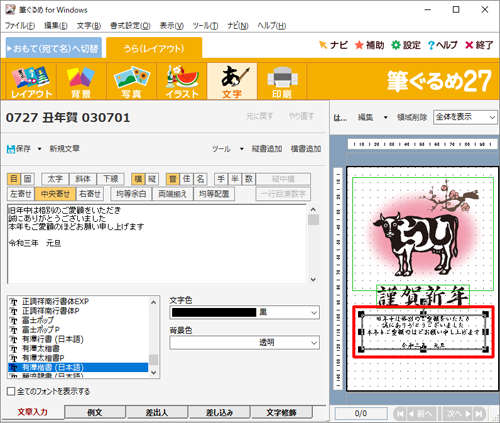Viewport: 500px width, 423px height.
Task: Open the 文字 menu in menu bar
Action: click(89, 26)
